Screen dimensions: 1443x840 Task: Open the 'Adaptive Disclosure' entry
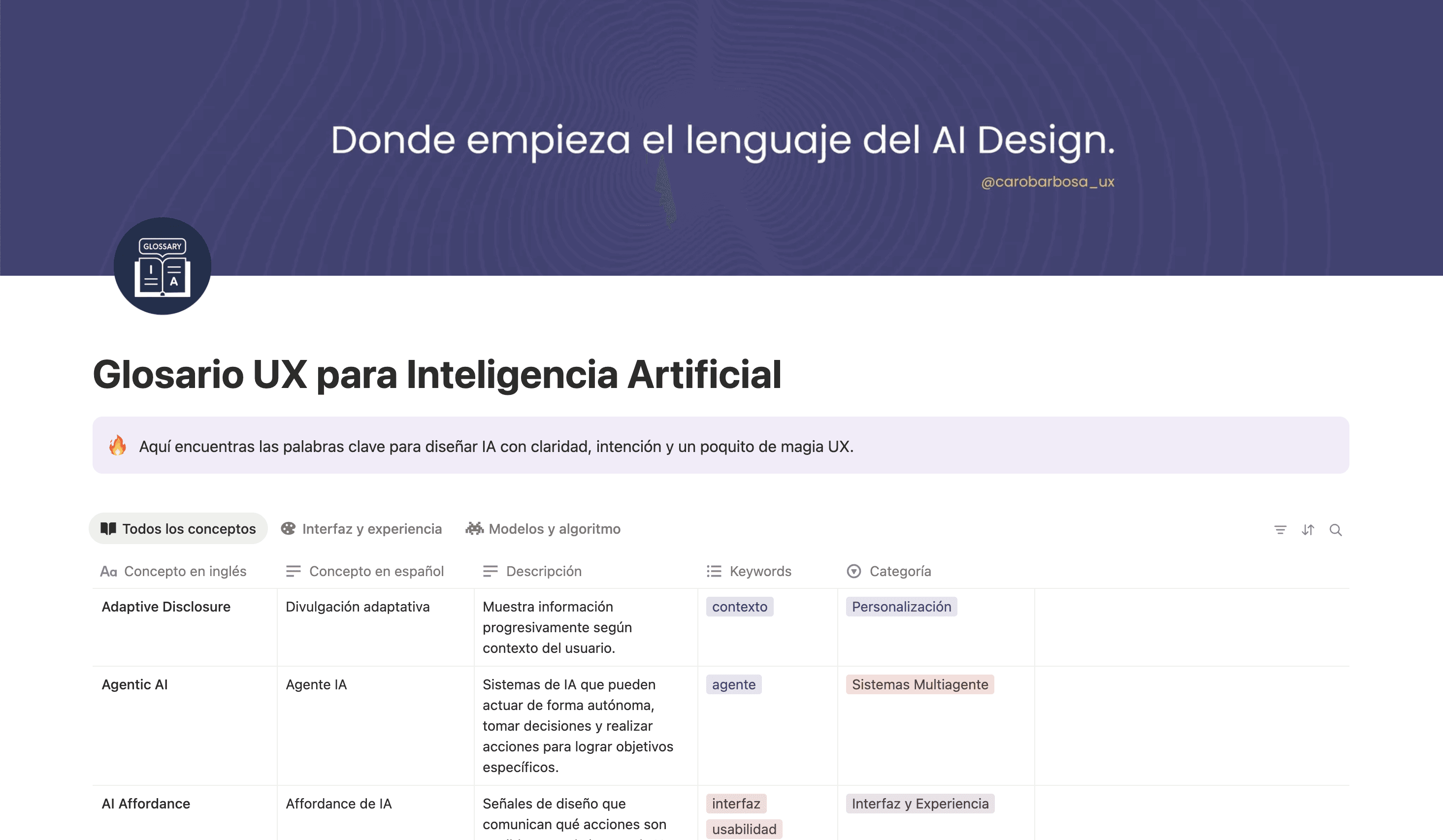click(x=166, y=607)
